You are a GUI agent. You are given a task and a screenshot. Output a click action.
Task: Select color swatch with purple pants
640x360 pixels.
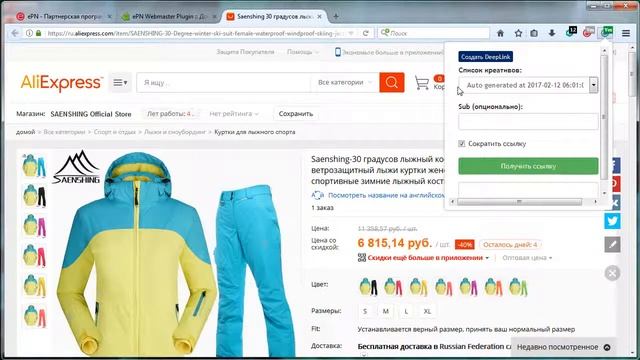tap(468, 286)
